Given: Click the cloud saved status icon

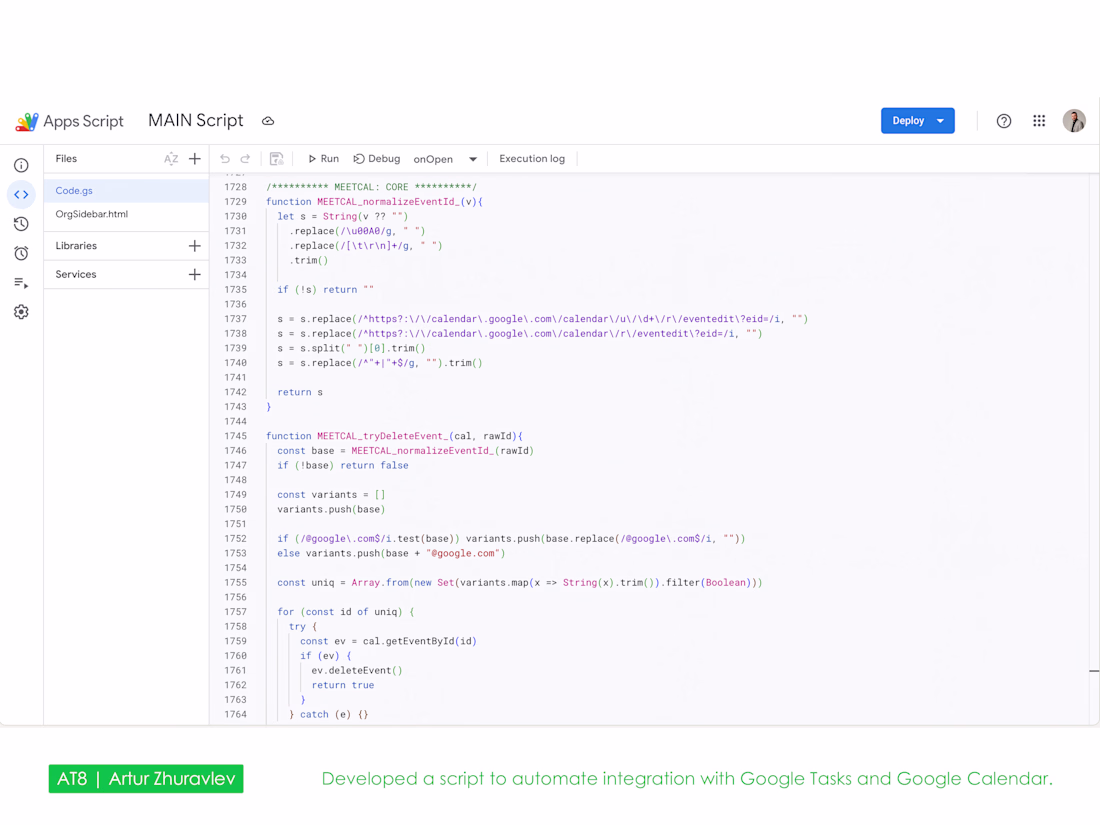Looking at the screenshot, I should [268, 121].
